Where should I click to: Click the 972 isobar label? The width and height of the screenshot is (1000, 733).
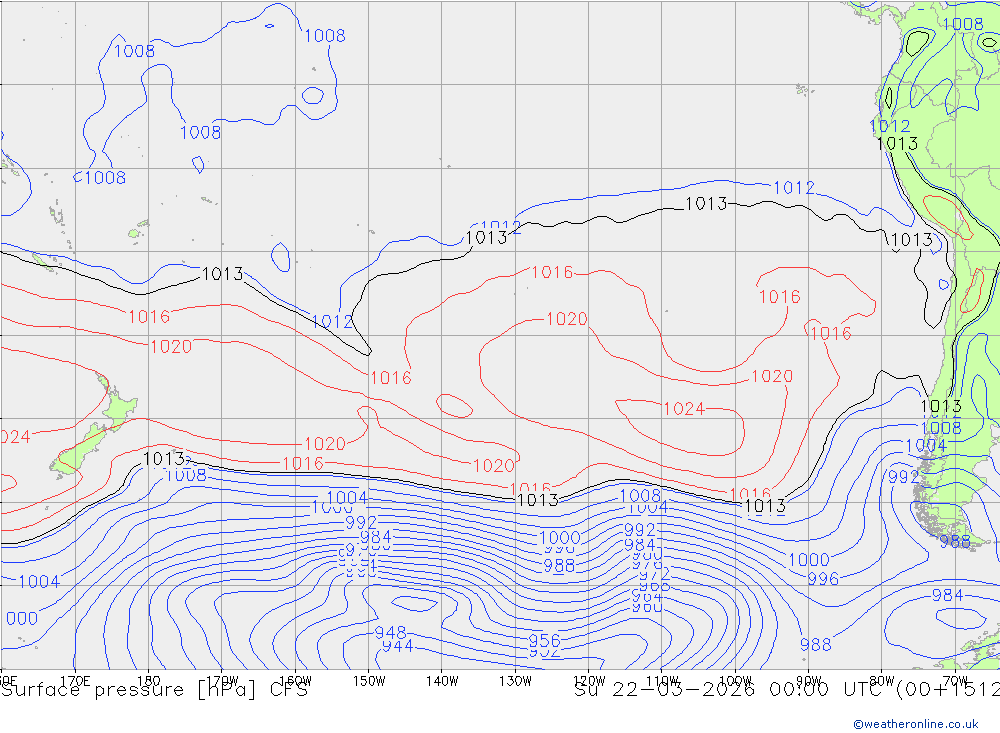[x=654, y=574]
